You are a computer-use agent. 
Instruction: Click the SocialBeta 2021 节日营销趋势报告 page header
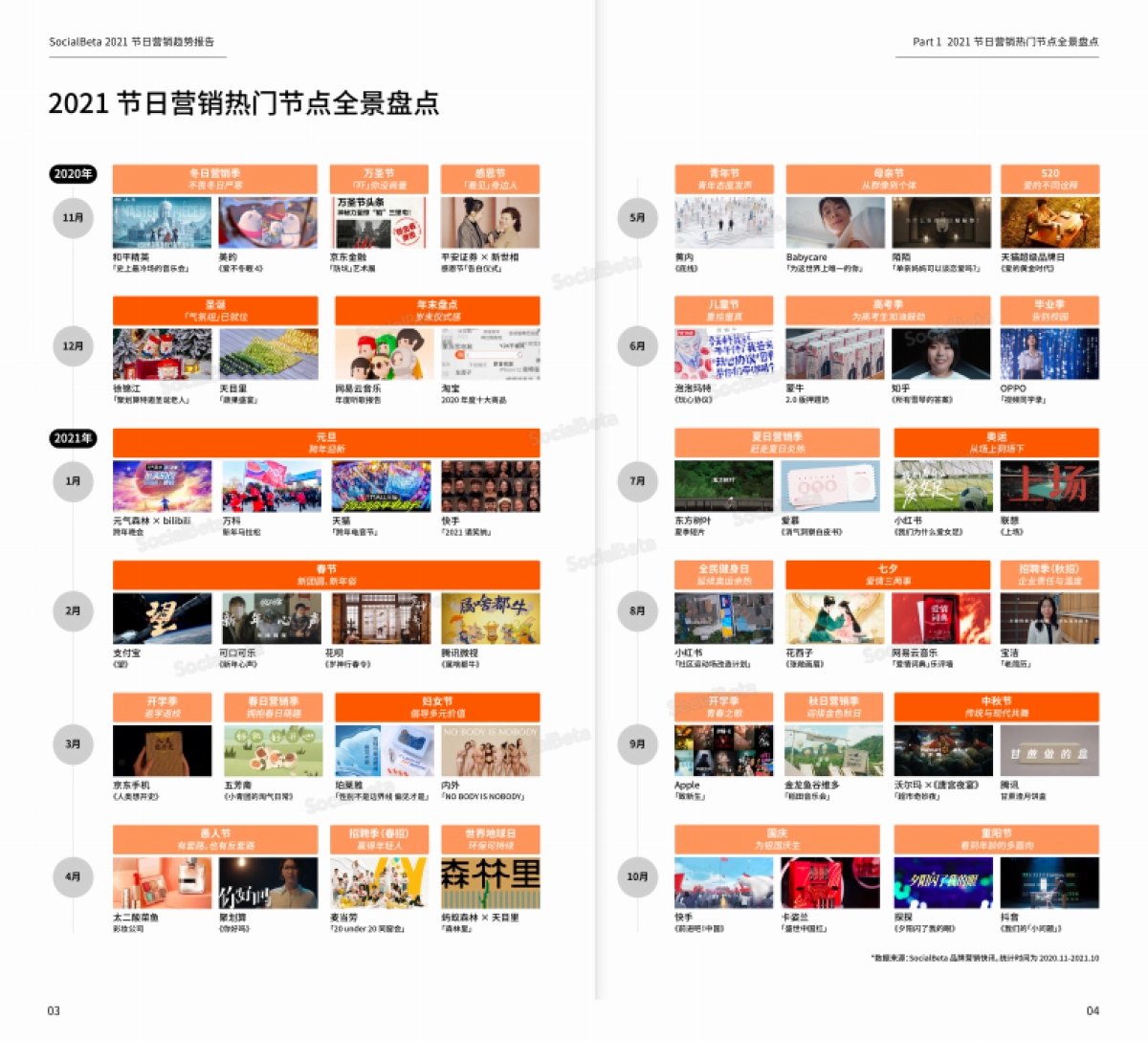pos(132,42)
